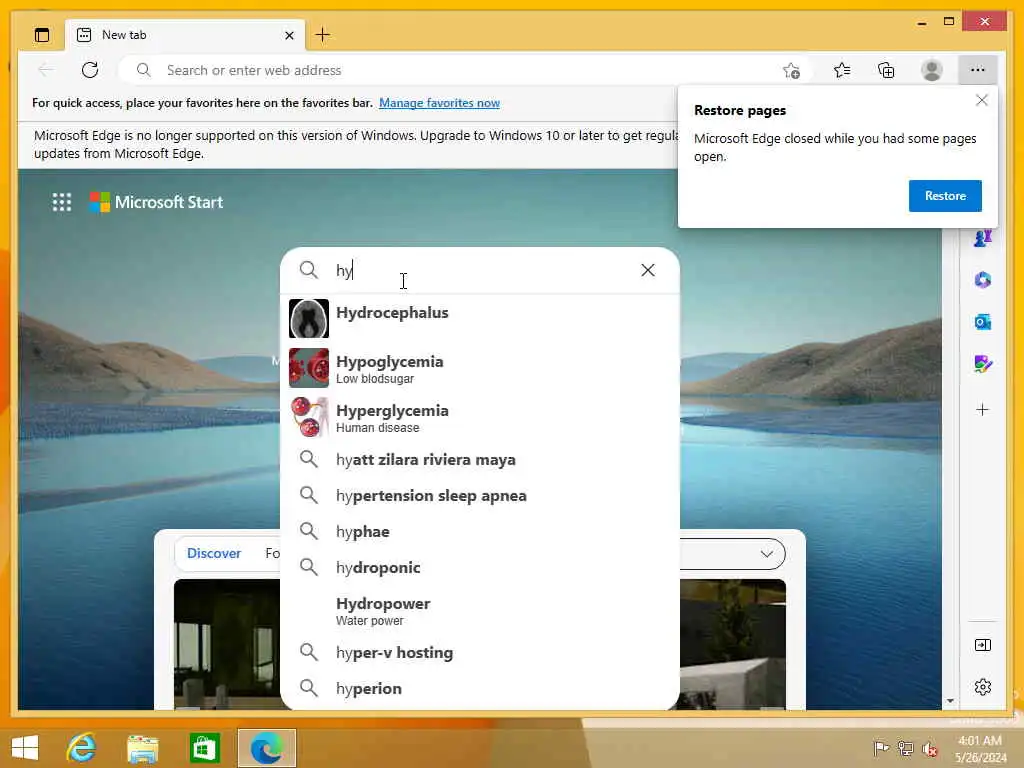Click the page scrollbar down arrow

click(950, 701)
